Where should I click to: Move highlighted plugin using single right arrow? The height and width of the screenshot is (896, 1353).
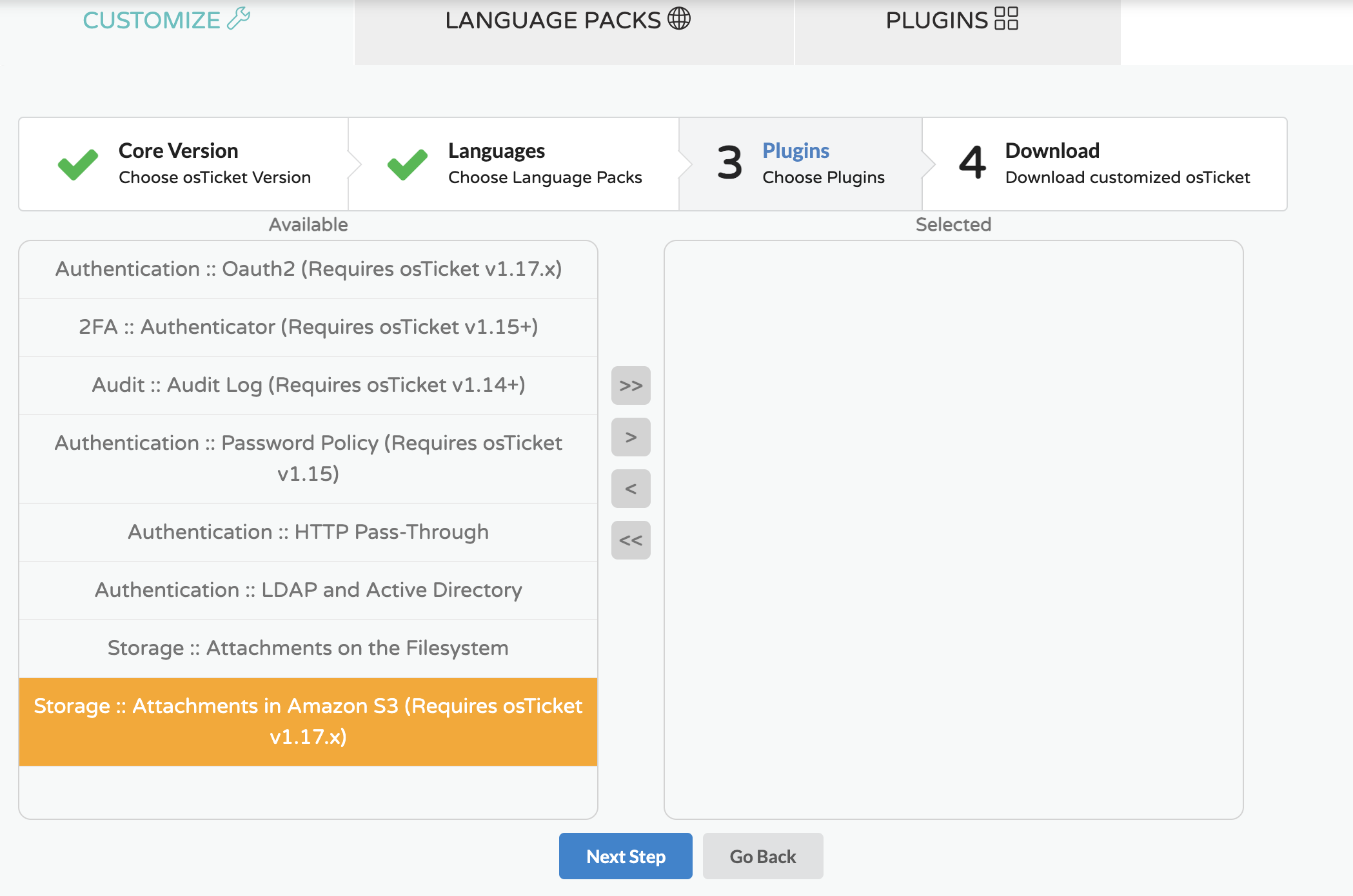[630, 437]
